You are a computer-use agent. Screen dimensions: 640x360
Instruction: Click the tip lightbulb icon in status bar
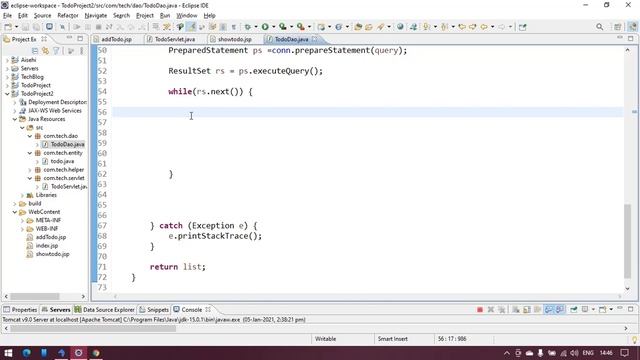coord(634,339)
